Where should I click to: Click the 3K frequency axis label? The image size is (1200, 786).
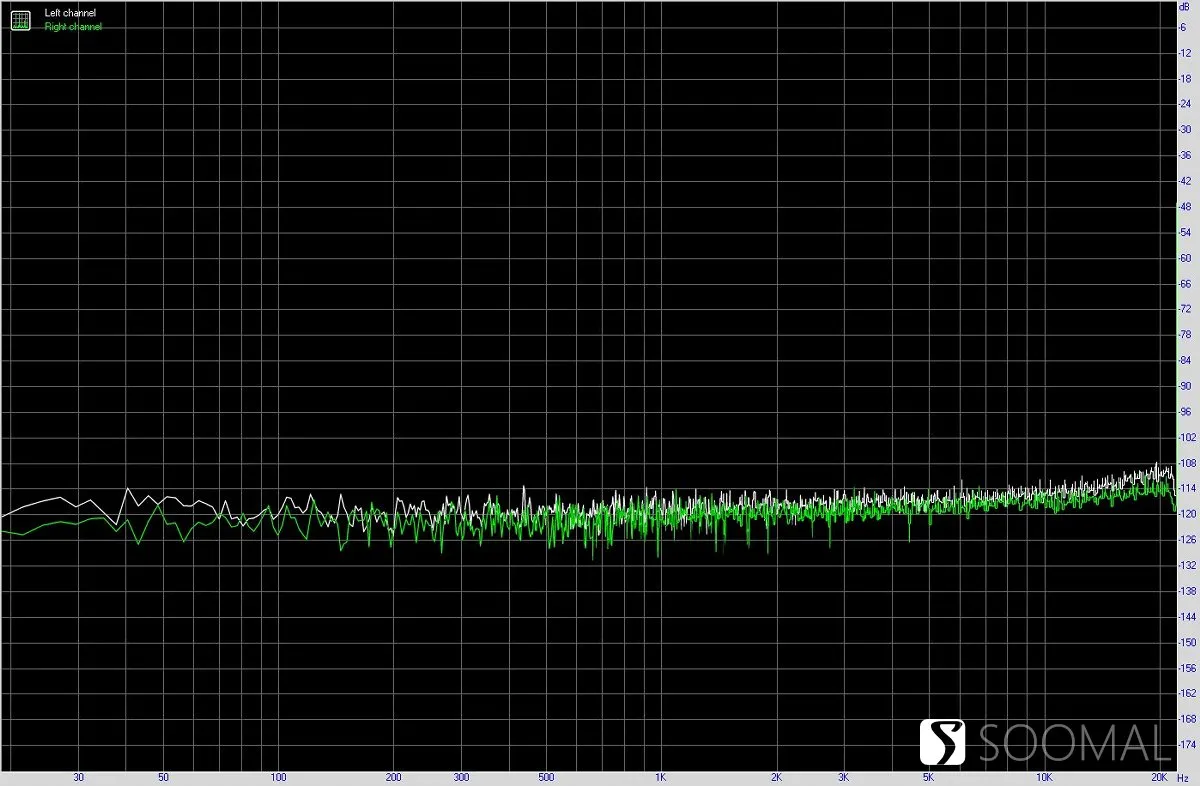point(843,777)
